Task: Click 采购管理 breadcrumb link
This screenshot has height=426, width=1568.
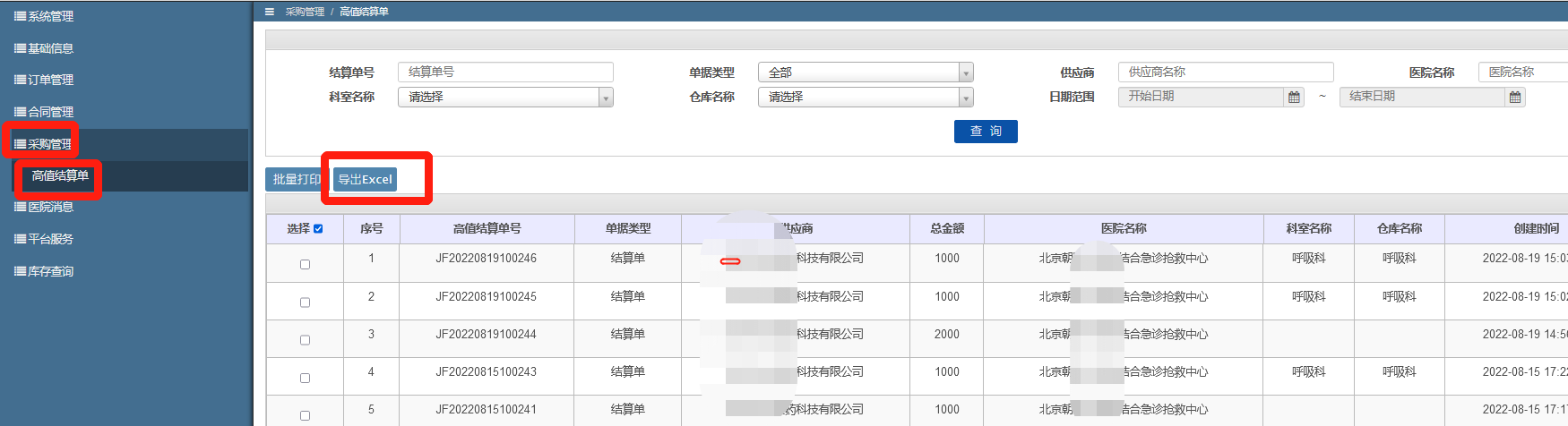Action: (305, 12)
